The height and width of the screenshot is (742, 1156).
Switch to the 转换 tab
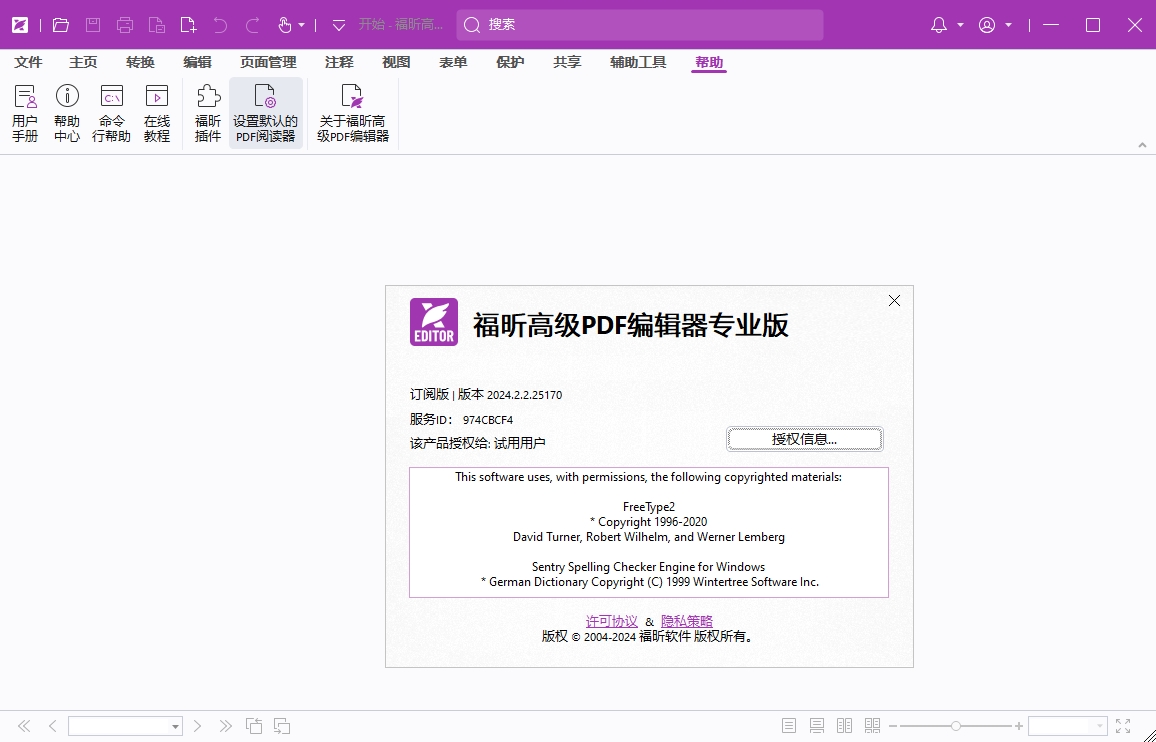(x=140, y=63)
